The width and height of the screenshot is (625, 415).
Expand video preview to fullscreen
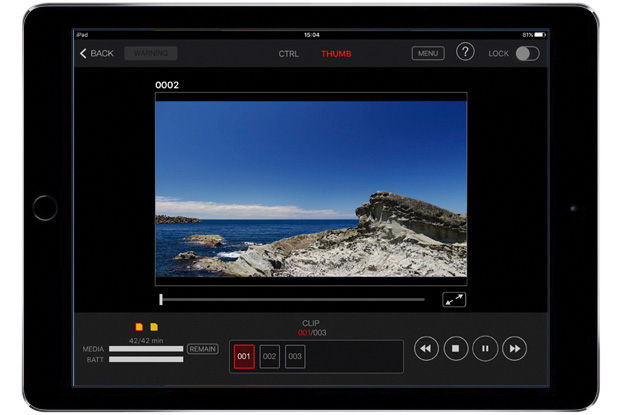[454, 299]
